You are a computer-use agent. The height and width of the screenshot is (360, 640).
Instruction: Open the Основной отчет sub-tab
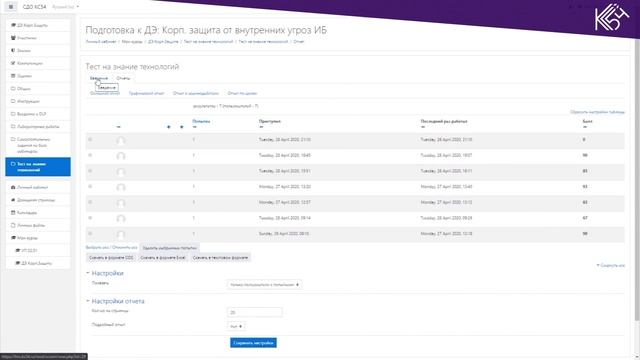105,93
